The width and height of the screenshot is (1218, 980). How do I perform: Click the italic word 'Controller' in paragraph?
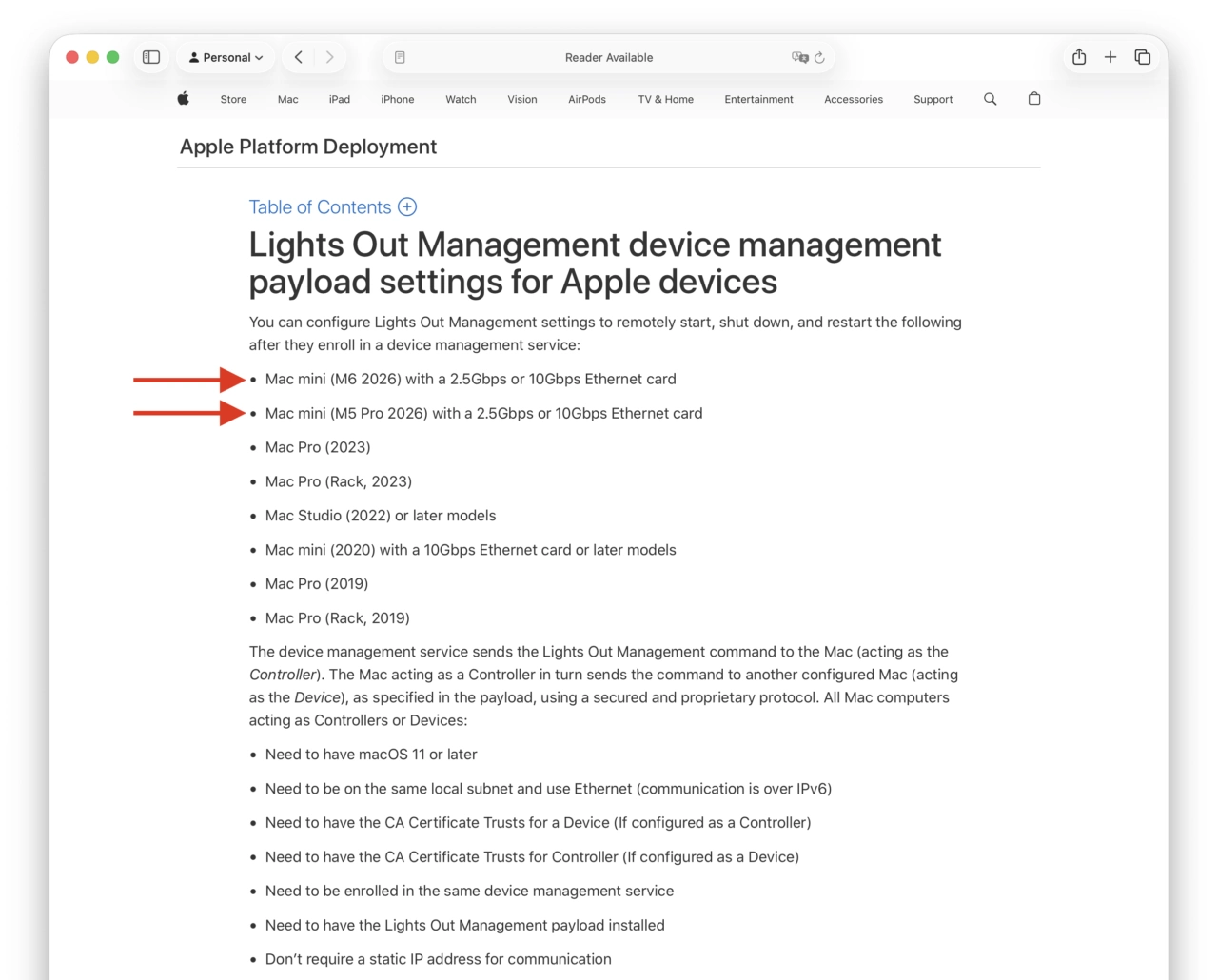283,675
